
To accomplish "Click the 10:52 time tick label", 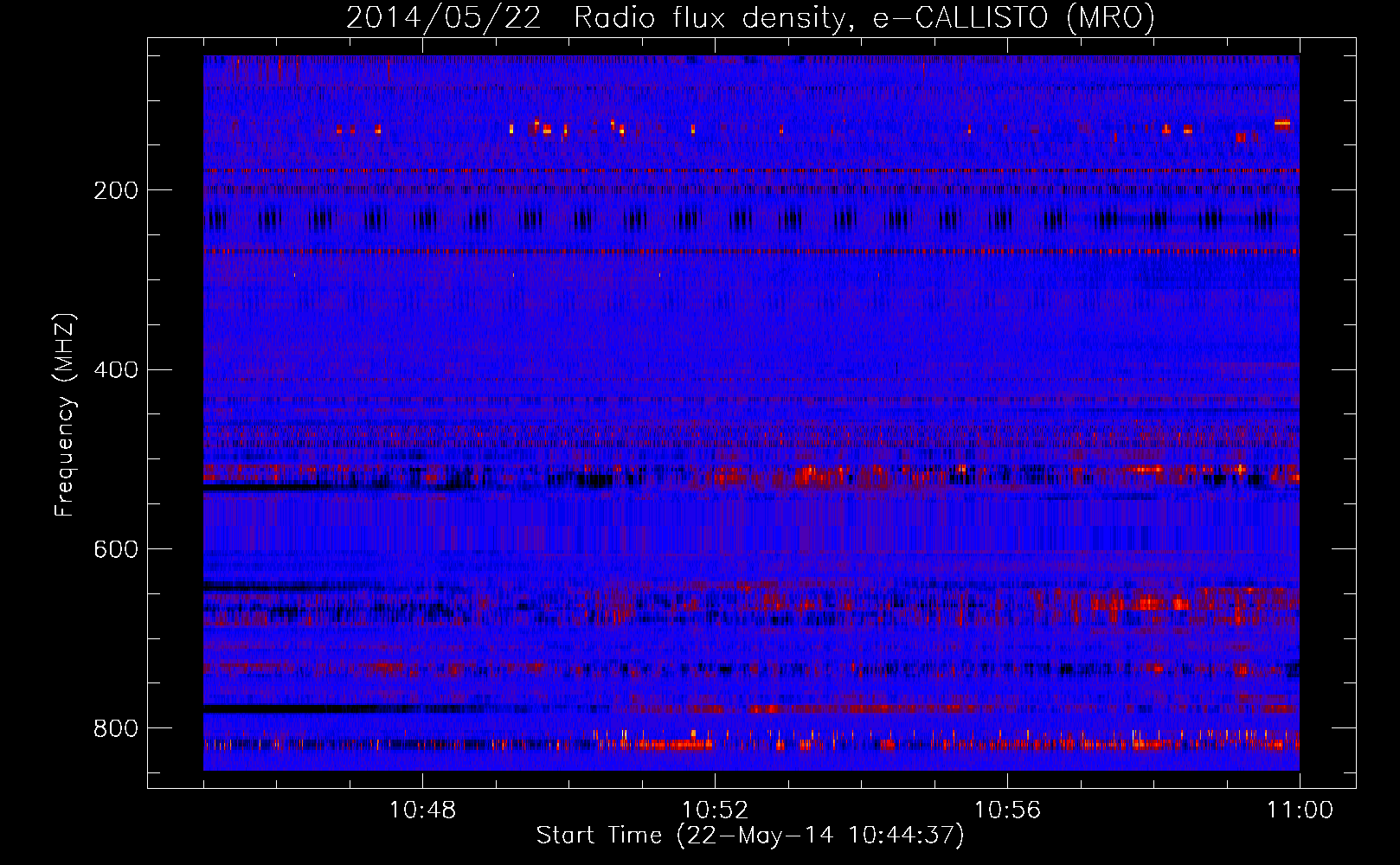I will 715,811.
